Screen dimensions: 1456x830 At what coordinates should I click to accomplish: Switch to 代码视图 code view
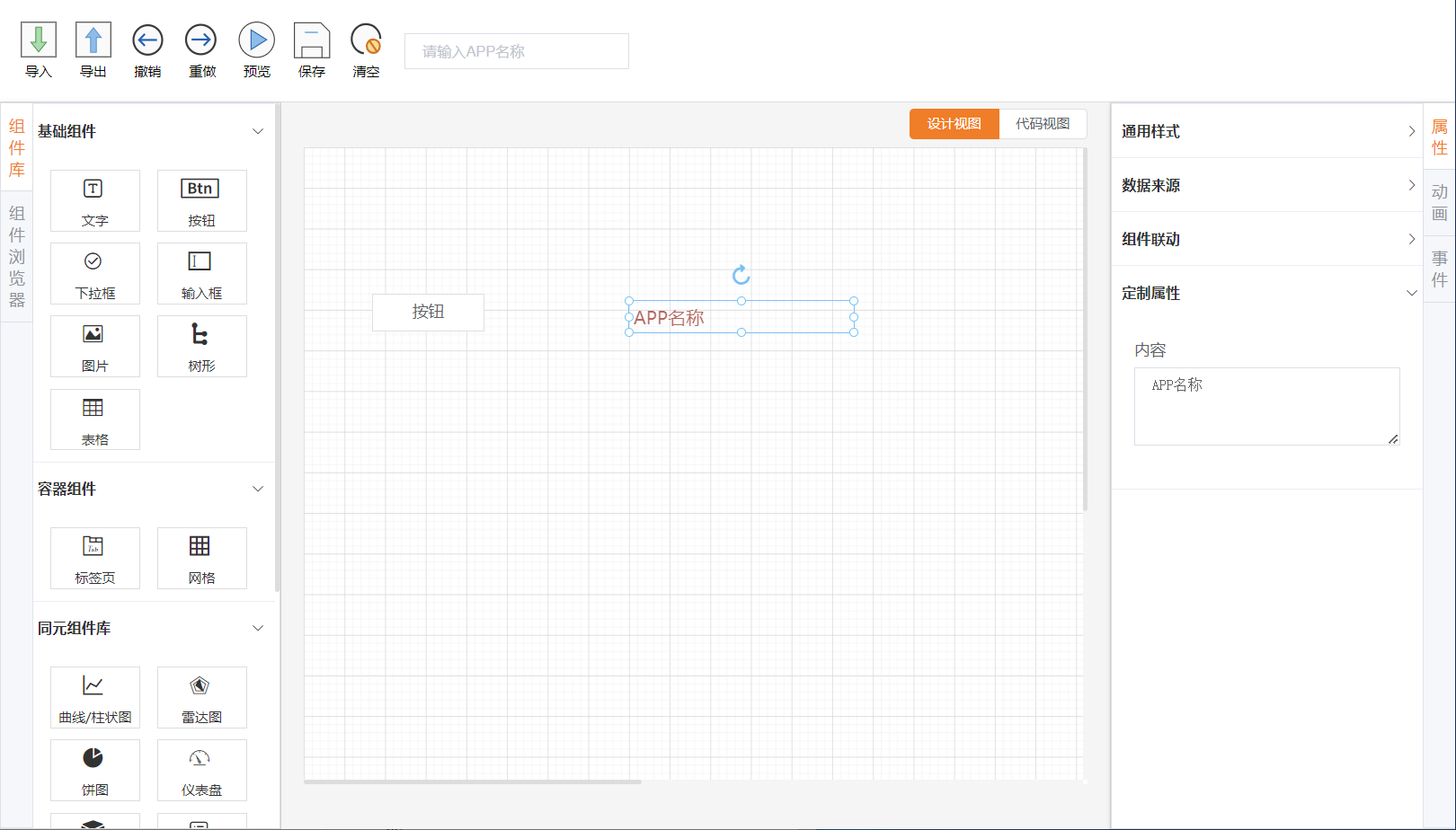pyautogui.click(x=1043, y=124)
